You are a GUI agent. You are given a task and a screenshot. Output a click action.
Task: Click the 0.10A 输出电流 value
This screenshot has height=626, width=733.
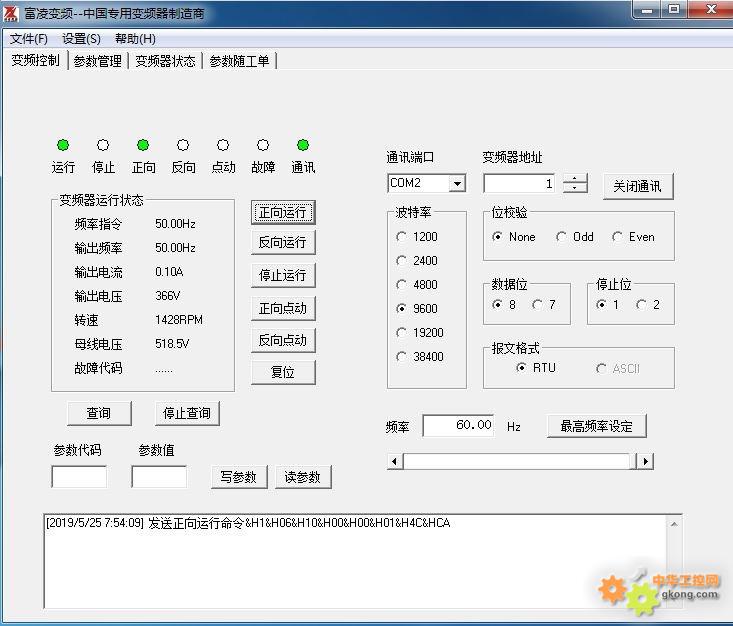pos(169,272)
